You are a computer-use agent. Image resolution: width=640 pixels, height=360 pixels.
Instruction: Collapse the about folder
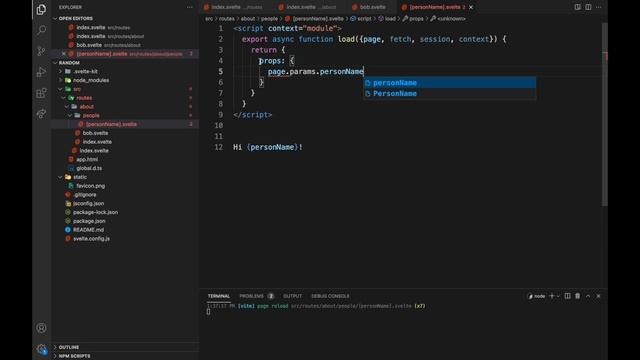click(87, 107)
